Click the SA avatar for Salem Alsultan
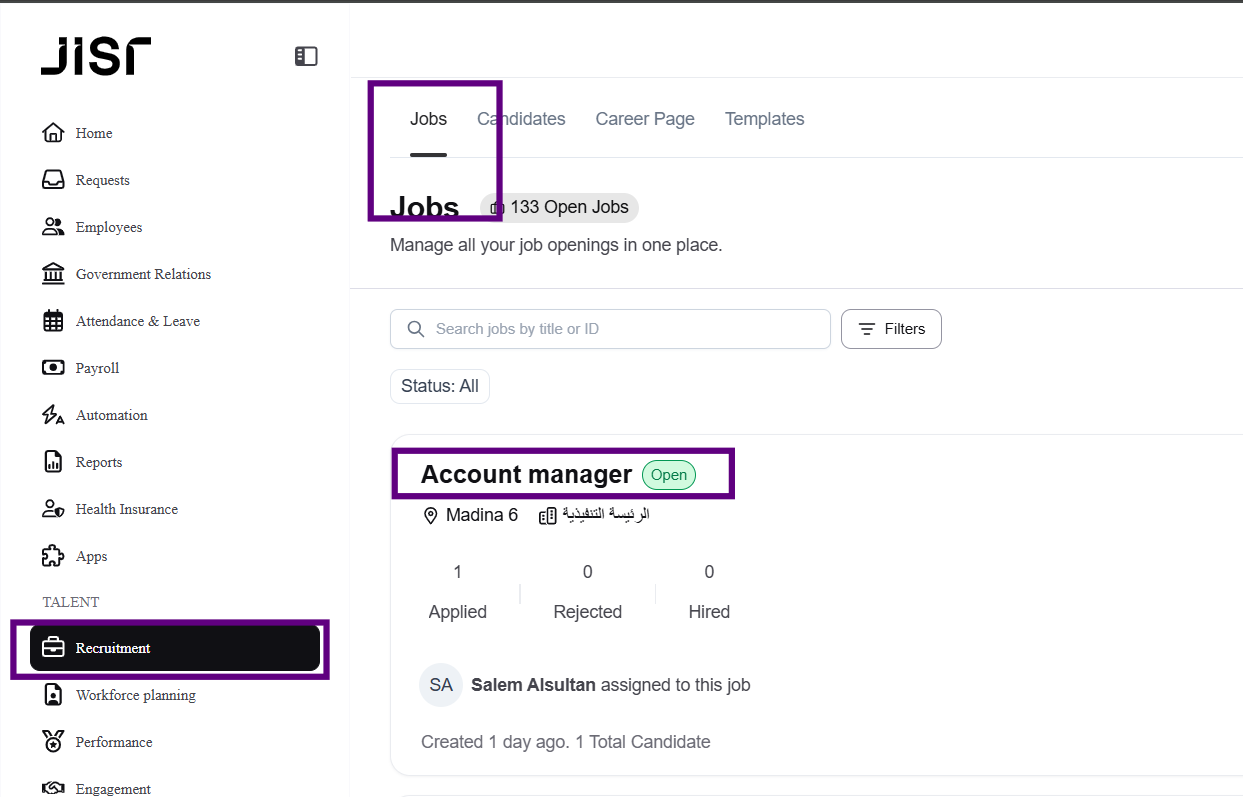This screenshot has height=797, width=1243. [441, 685]
